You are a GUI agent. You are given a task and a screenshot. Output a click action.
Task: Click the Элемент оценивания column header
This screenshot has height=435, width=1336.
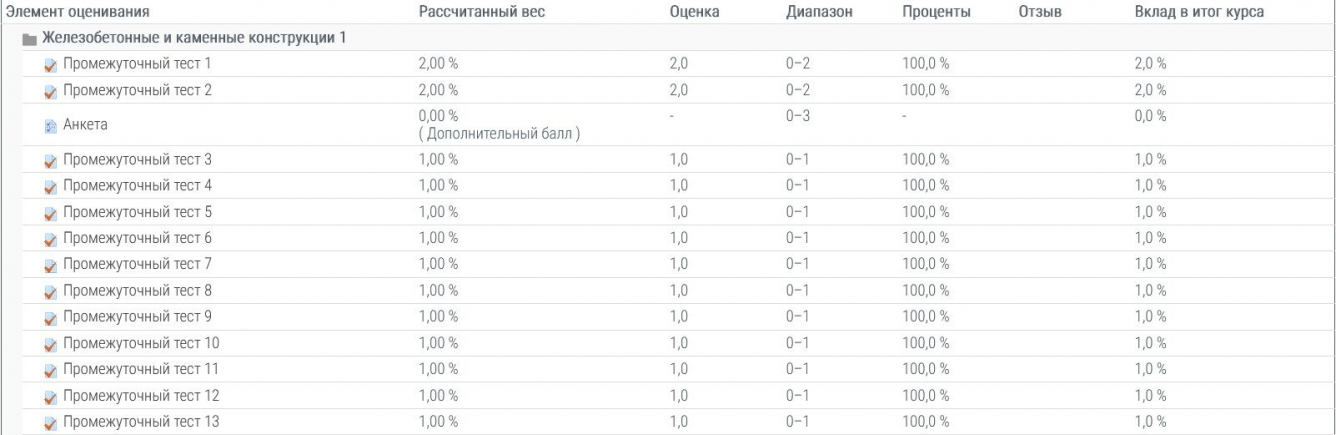79,13
